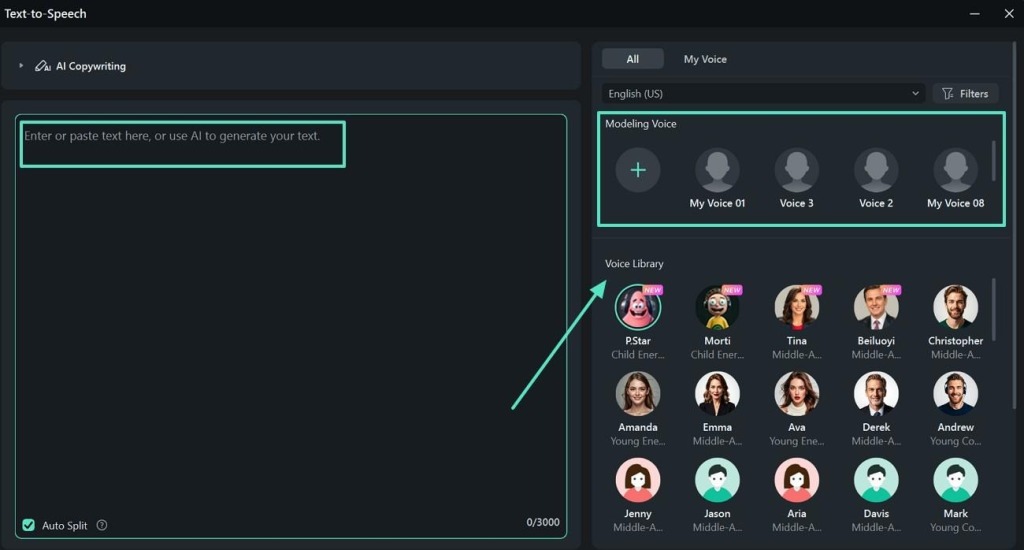Click the help icon beside Auto Split
Image resolution: width=1024 pixels, height=550 pixels.
coord(102,526)
